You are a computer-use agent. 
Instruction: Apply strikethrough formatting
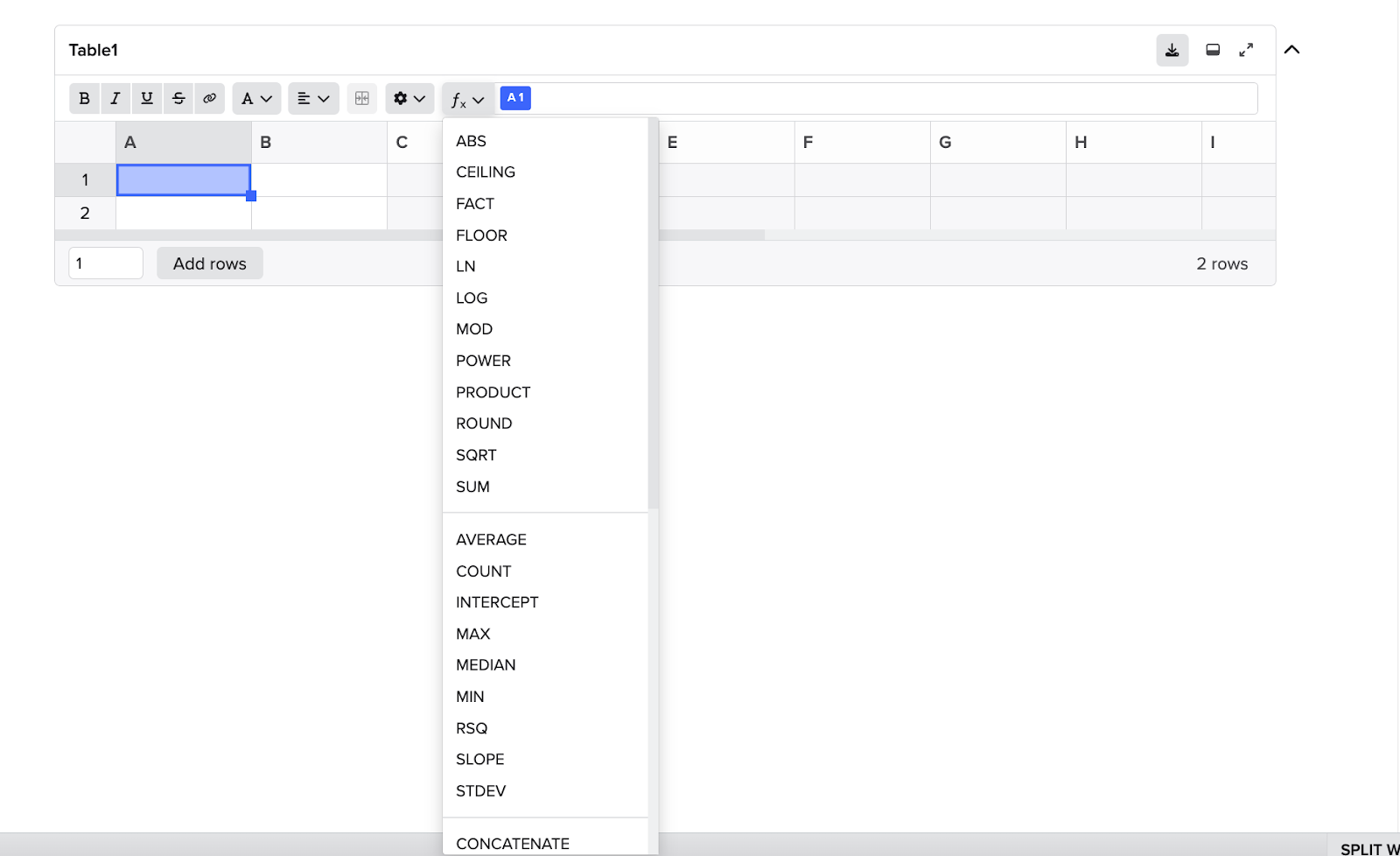178,99
